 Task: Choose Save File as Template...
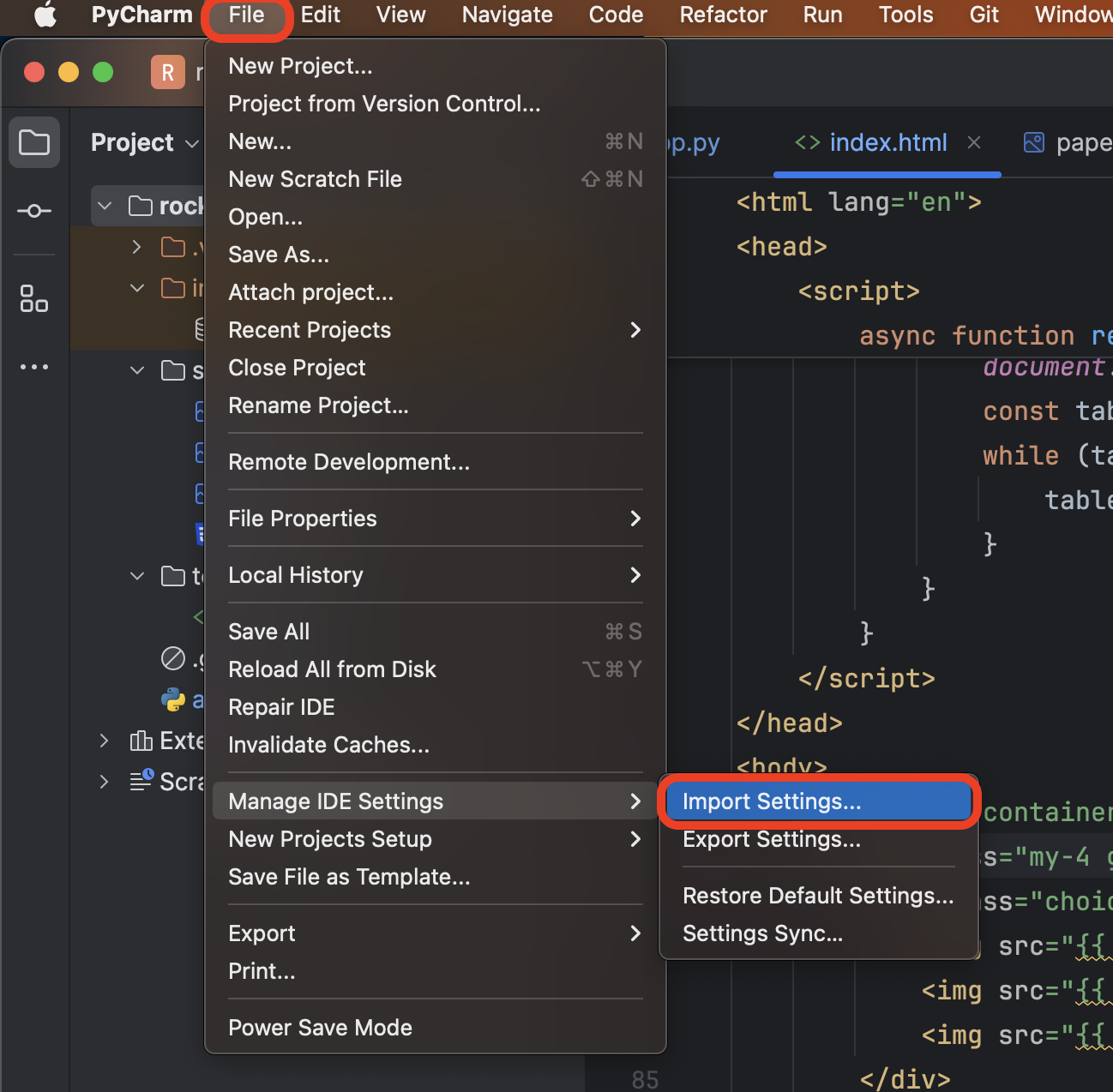point(436,877)
